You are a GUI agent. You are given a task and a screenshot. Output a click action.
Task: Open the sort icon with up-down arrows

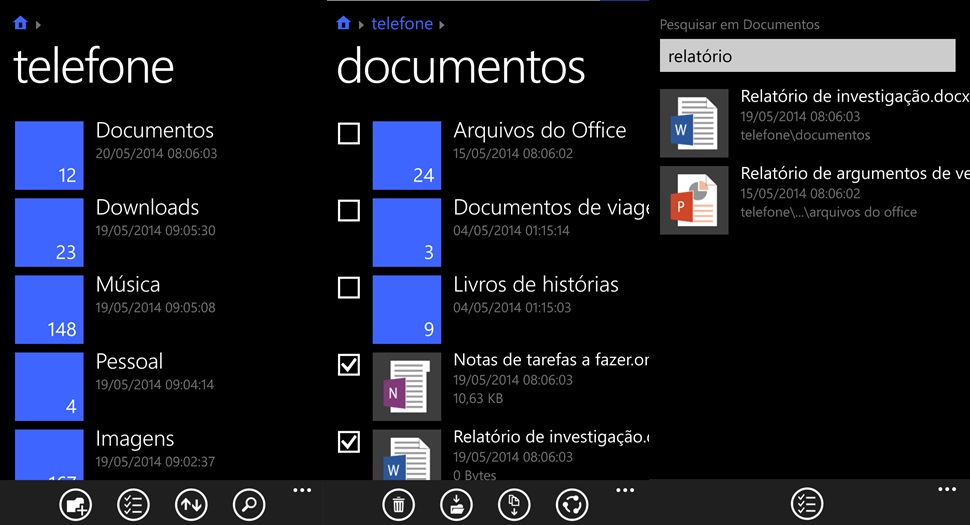[191, 504]
